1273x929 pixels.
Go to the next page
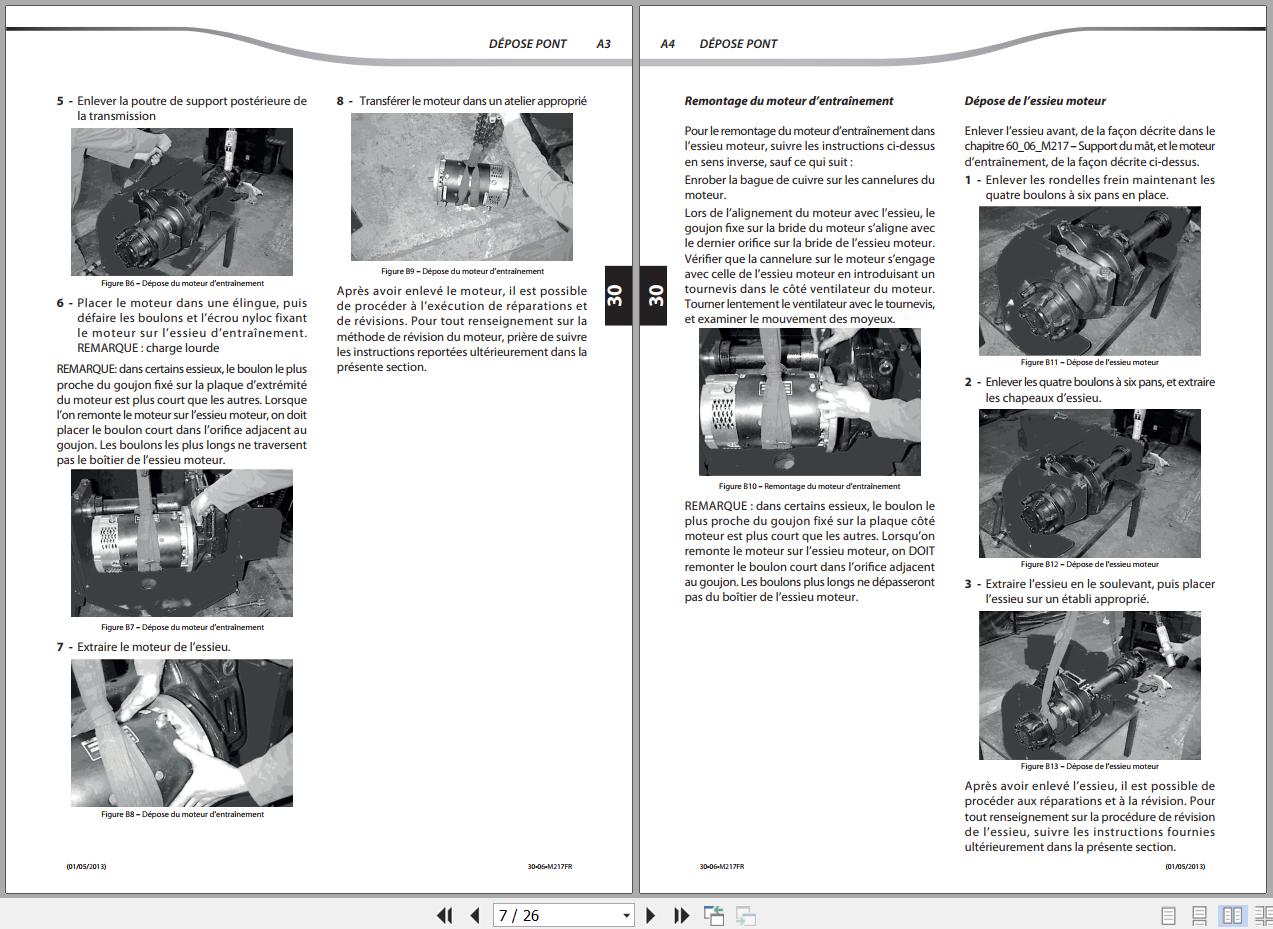tap(651, 915)
